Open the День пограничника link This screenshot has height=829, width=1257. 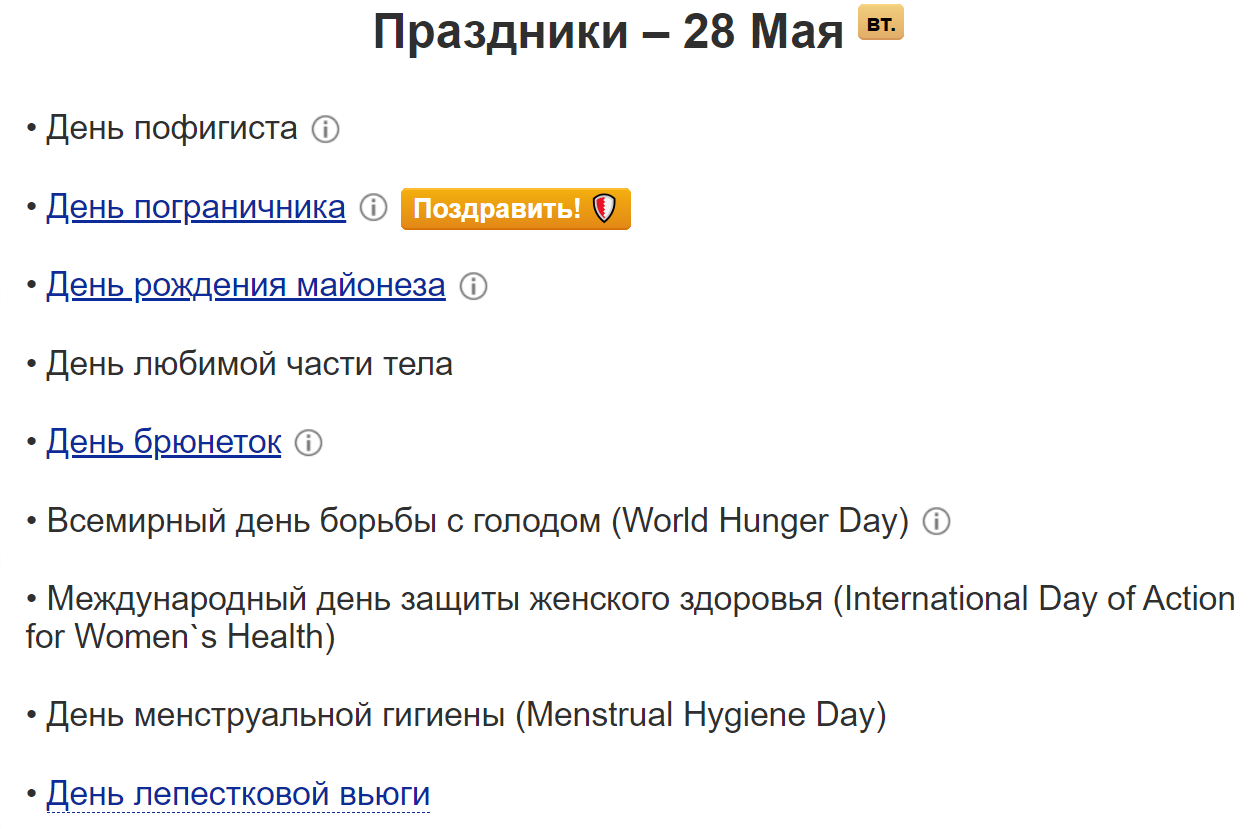point(196,208)
